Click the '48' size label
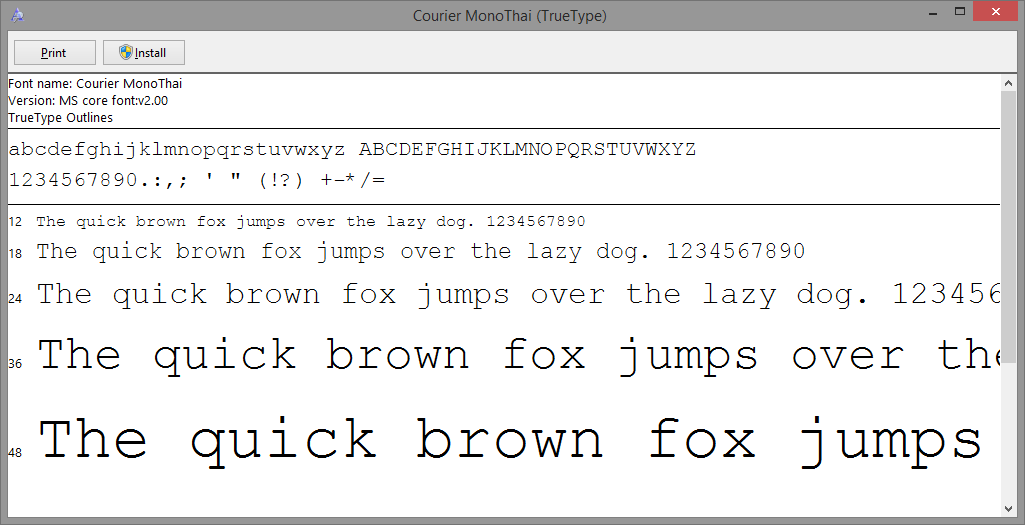 (x=15, y=452)
